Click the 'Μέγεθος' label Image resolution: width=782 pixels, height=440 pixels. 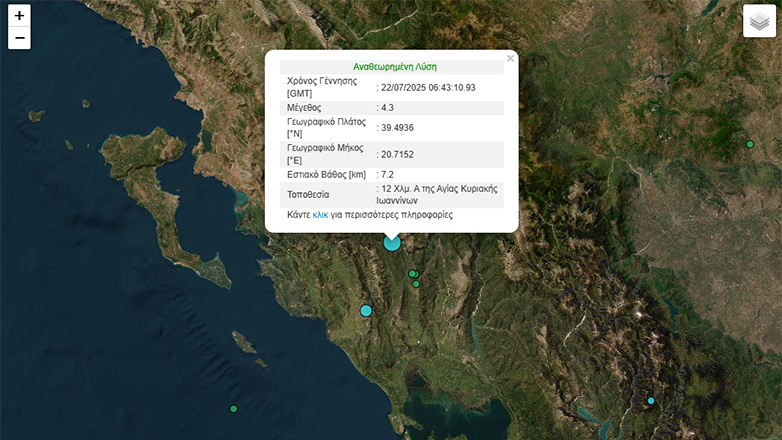[304, 108]
